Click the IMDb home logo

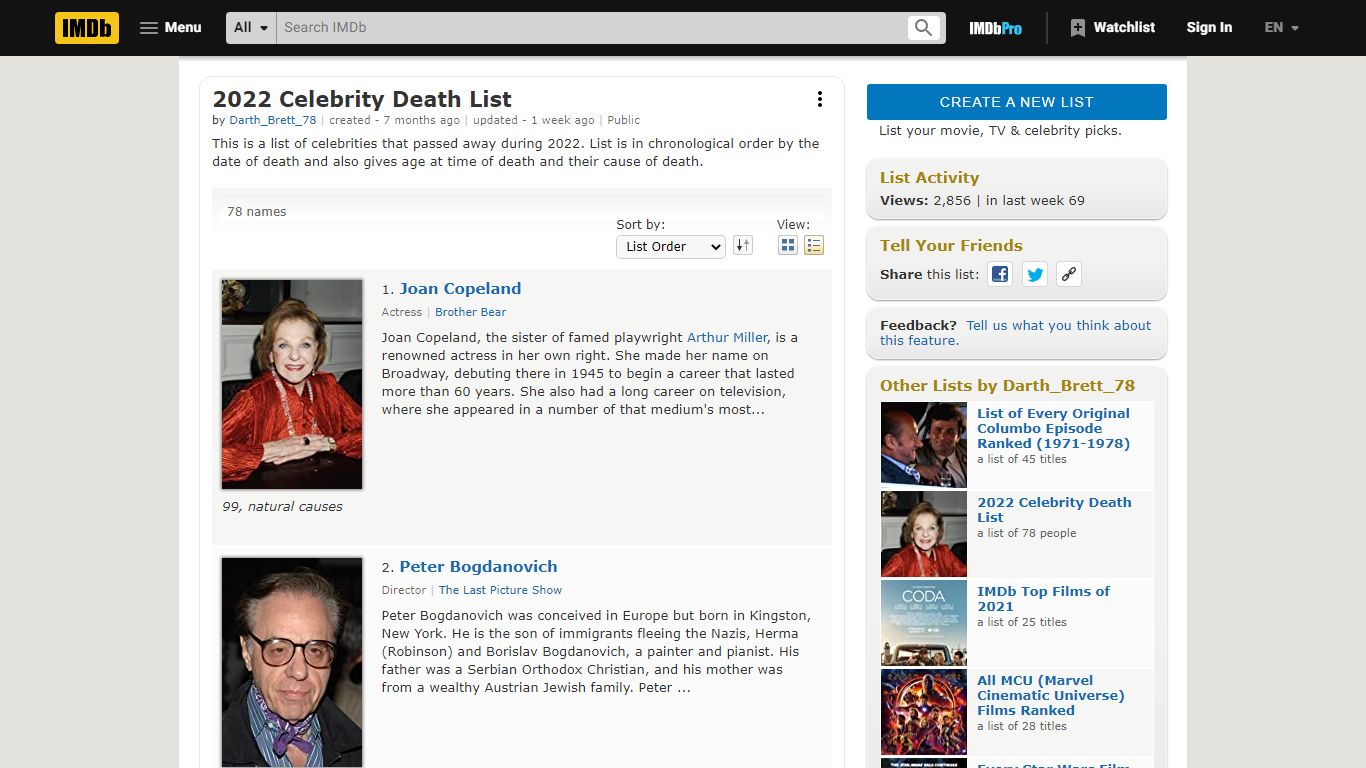87,28
